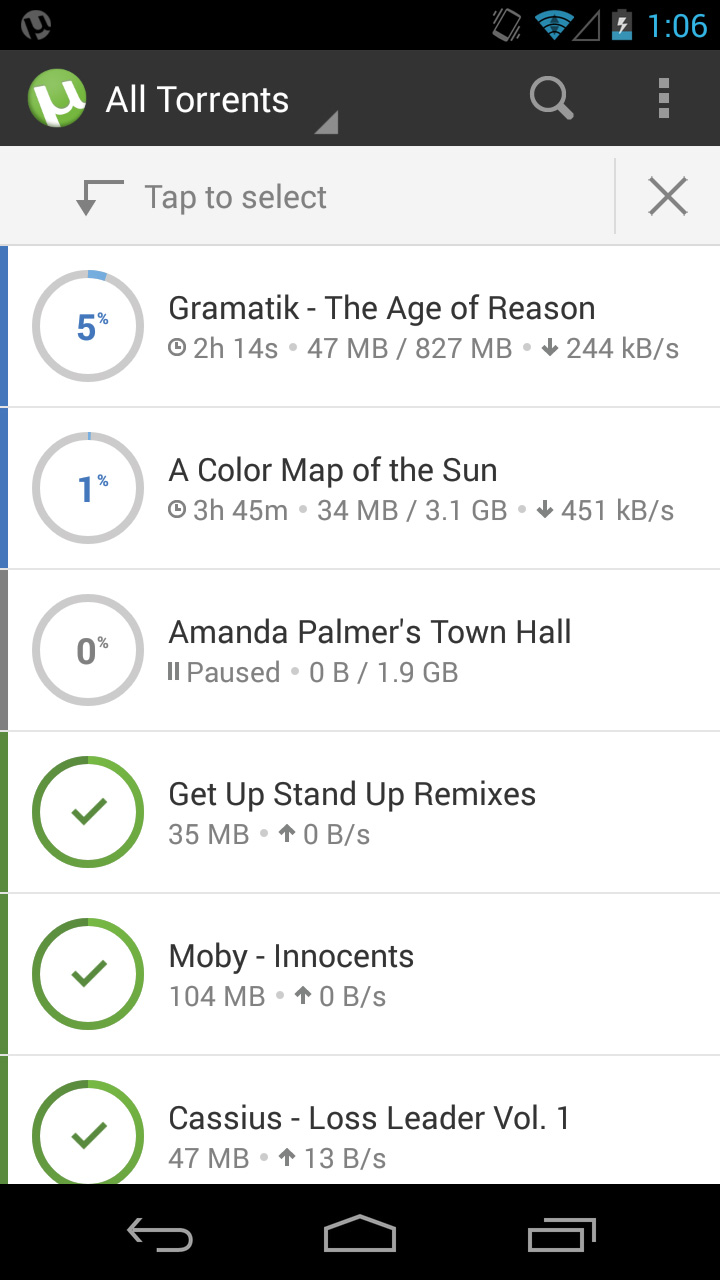This screenshot has height=1280, width=720.
Task: Tap the select-all arrow icon
Action: point(98,196)
